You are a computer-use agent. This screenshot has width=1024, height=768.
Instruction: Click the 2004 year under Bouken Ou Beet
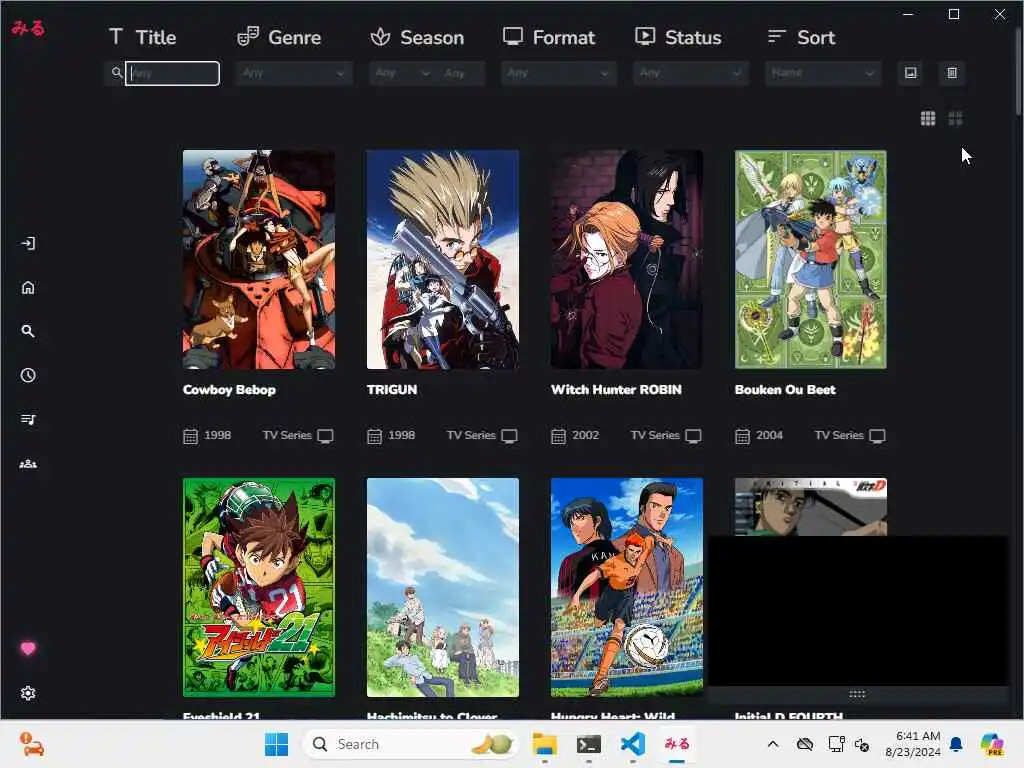click(769, 435)
